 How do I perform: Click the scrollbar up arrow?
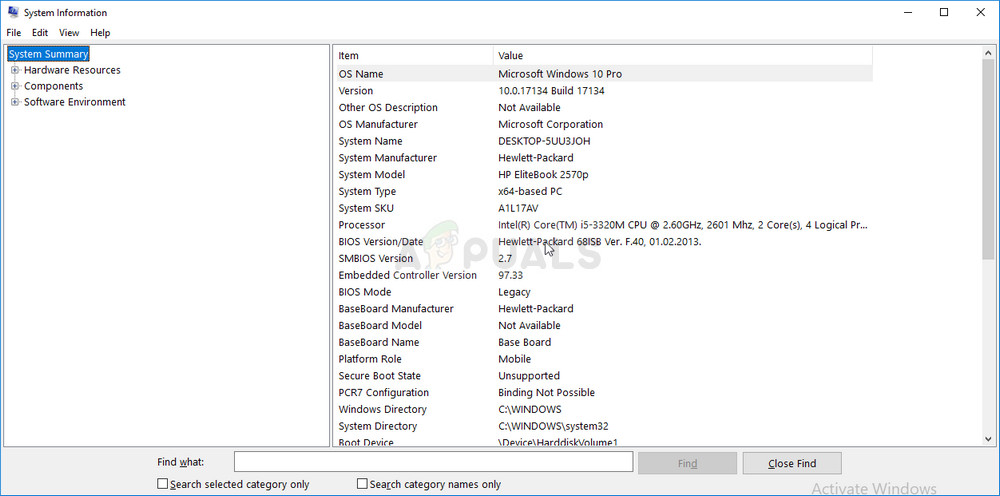[989, 53]
